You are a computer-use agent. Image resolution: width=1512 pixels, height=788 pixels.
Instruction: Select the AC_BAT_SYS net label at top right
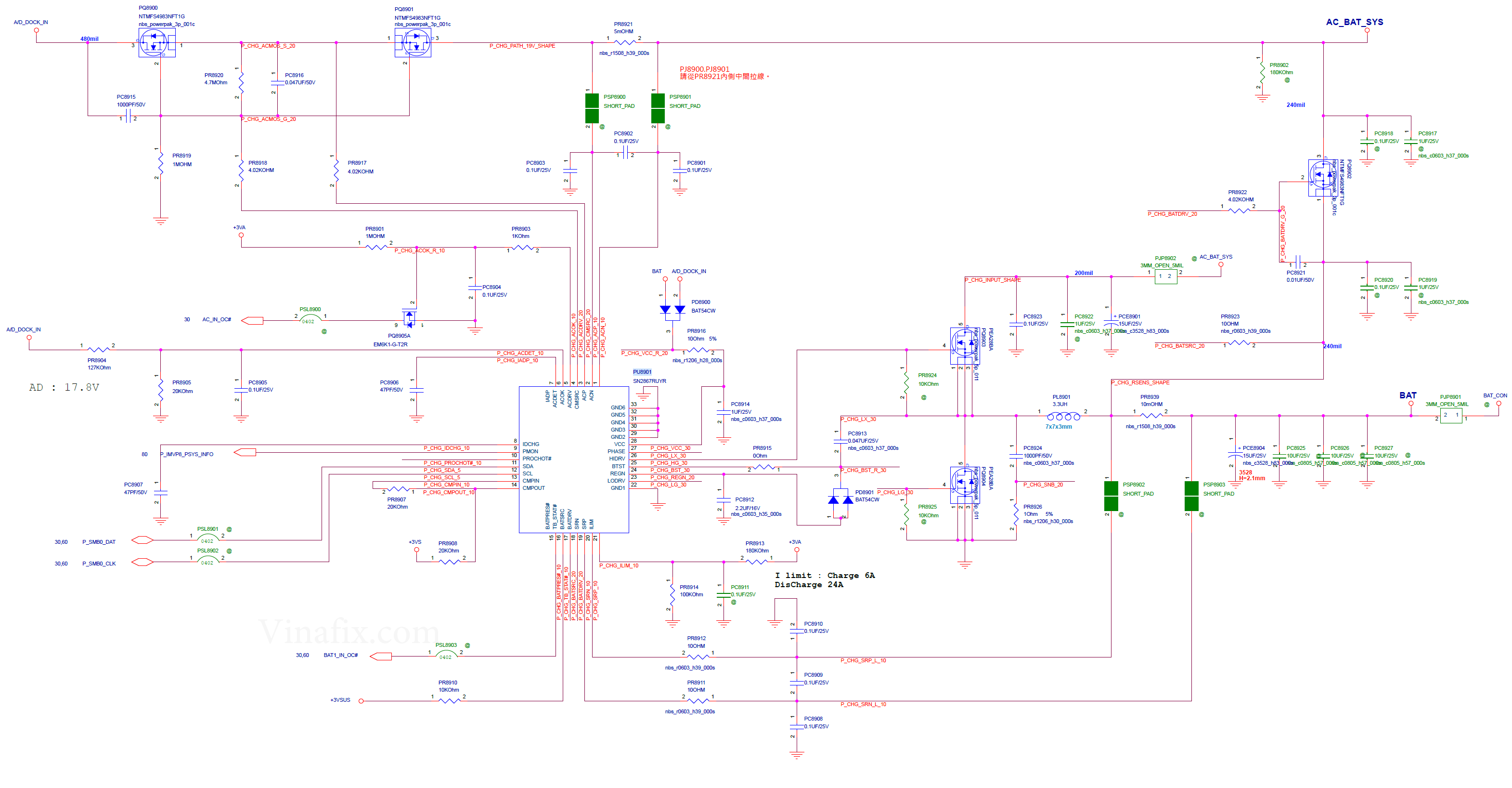click(1354, 22)
